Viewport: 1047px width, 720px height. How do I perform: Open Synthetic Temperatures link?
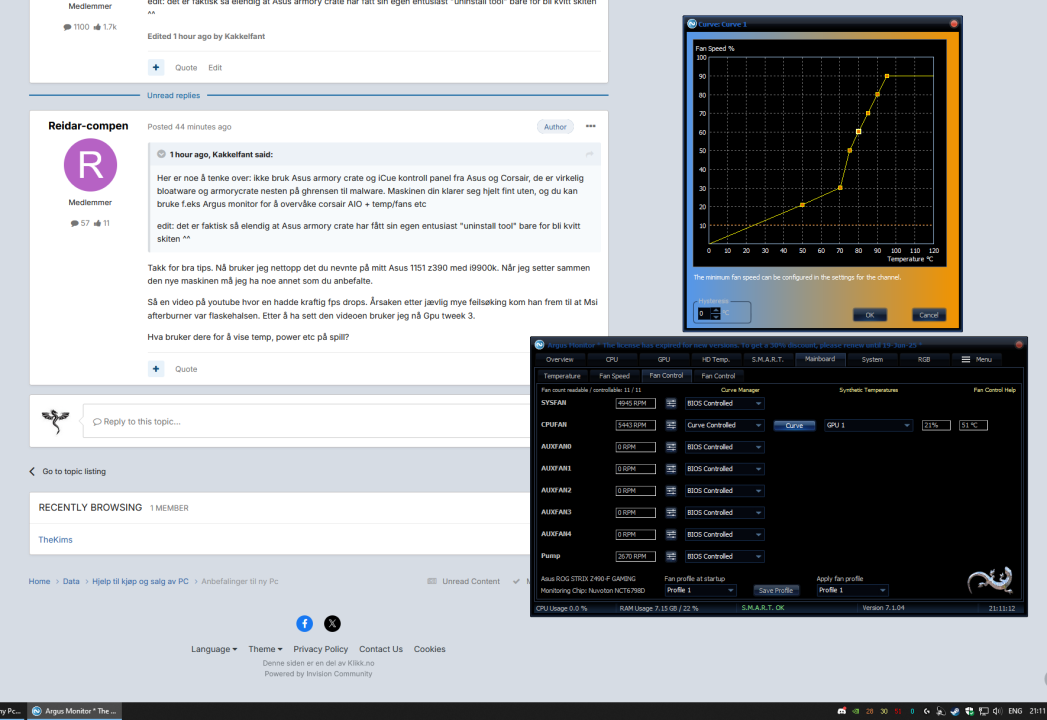pyautogui.click(x=868, y=390)
